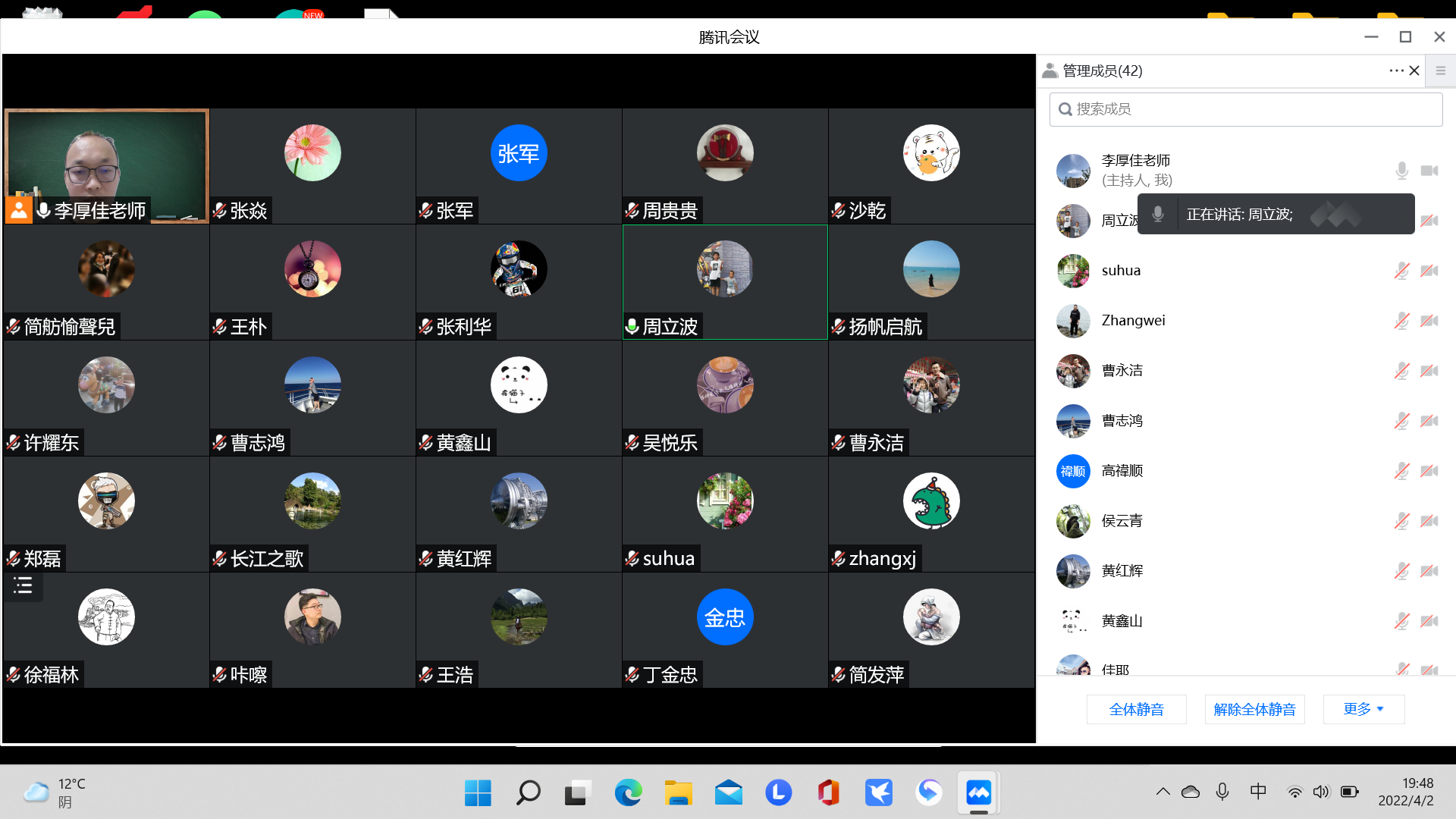This screenshot has height=819, width=1456.
Task: Open the 更多 dropdown menu
Action: point(1363,709)
